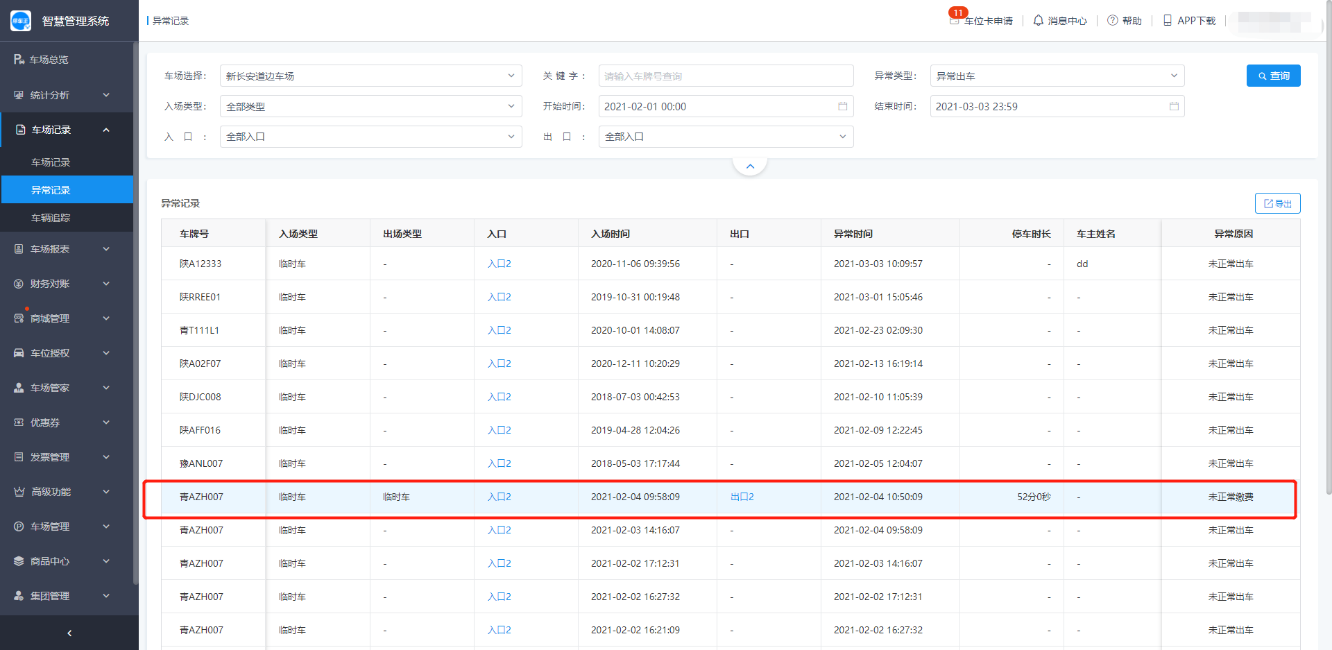Open 消息中心 bell notifications

(1038, 20)
